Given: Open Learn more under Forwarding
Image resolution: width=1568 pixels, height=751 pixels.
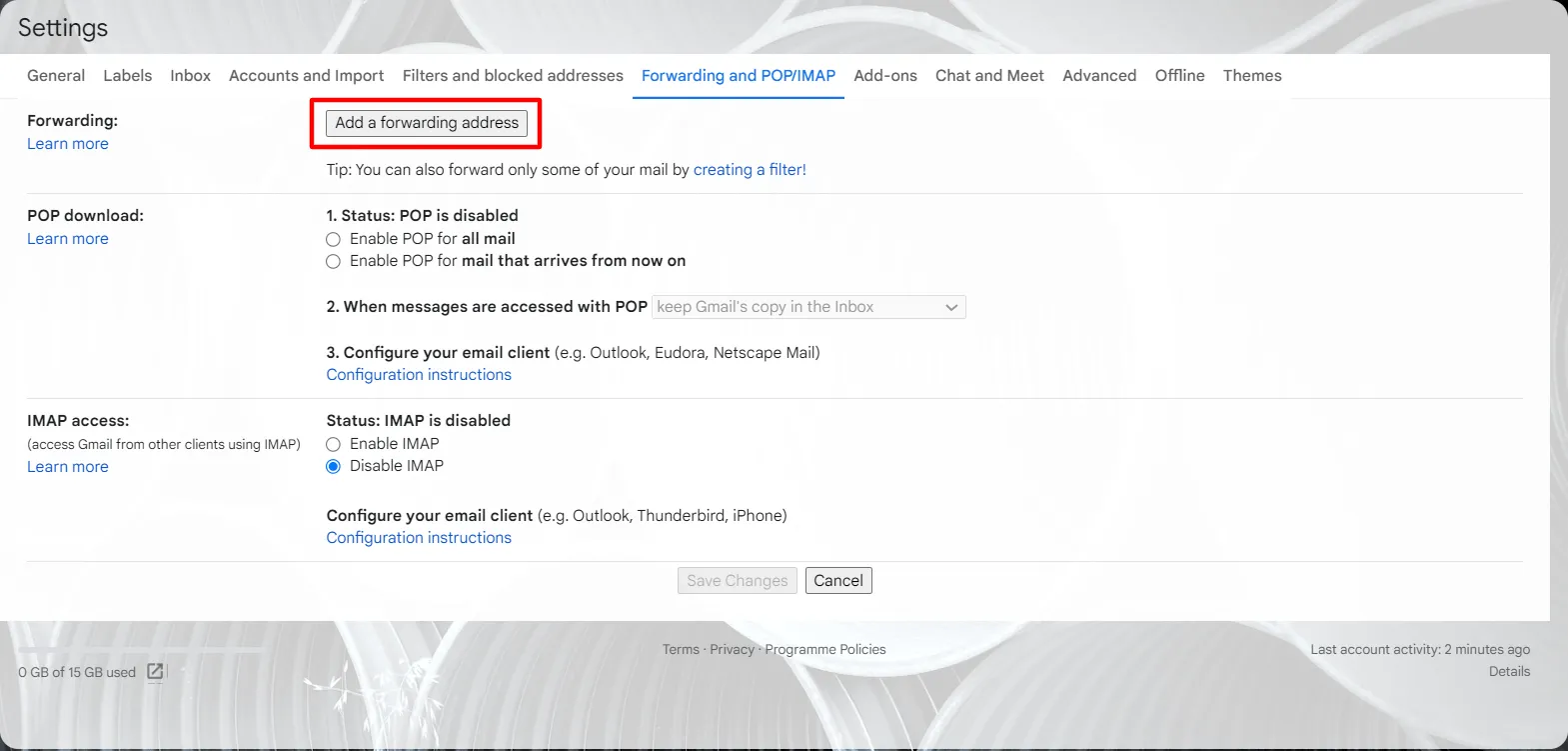Looking at the screenshot, I should [68, 144].
